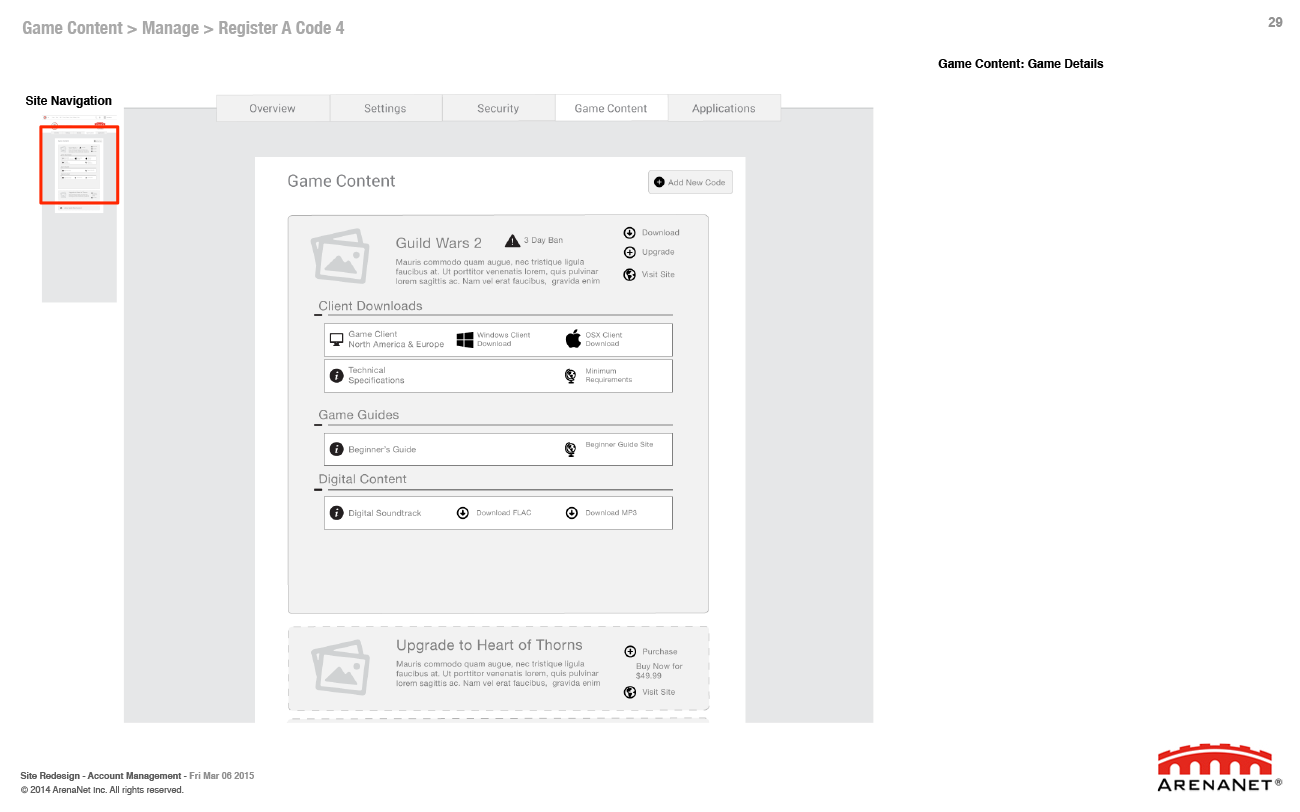The image size is (1300, 812).
Task: Click the Game Client monitor icon
Action: (337, 339)
